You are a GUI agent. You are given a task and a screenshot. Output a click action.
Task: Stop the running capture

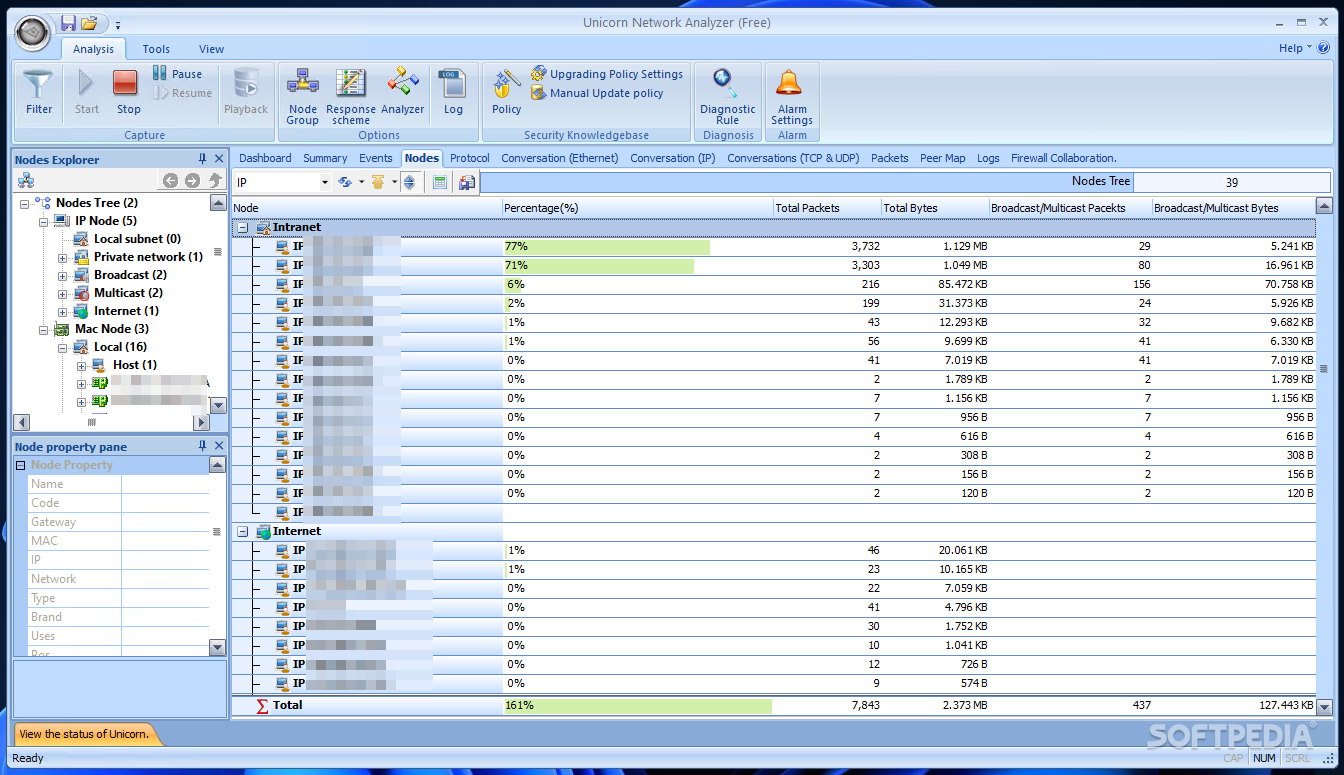128,93
